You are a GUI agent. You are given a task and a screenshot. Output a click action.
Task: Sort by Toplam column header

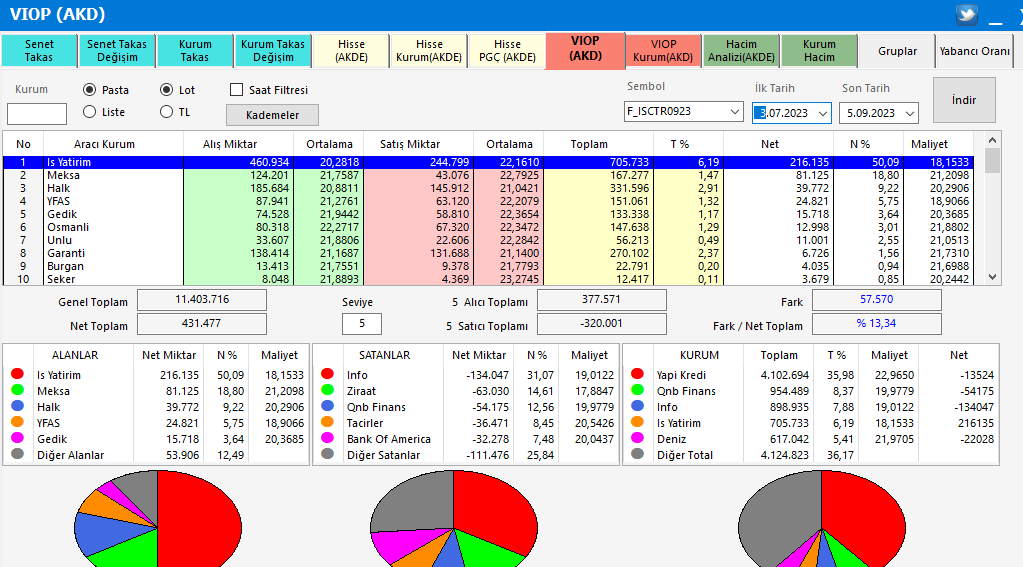coord(589,144)
